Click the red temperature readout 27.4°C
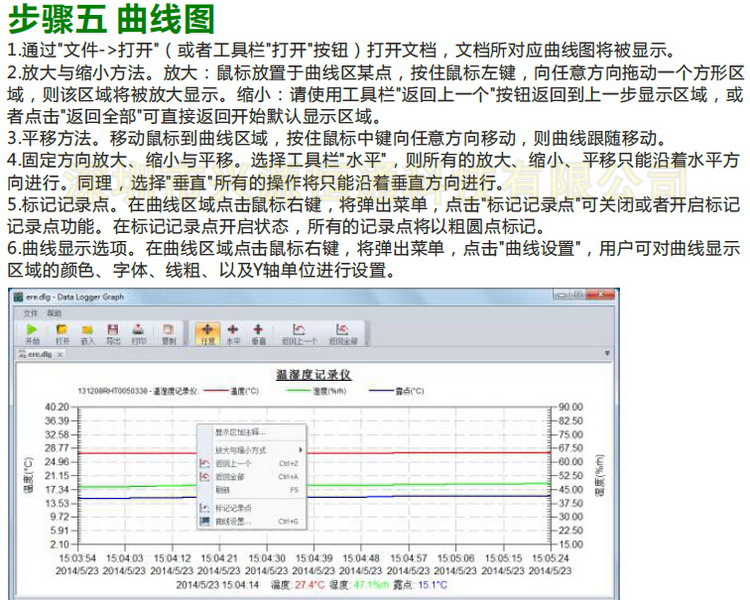This screenshot has height=600, width=750. (x=309, y=585)
